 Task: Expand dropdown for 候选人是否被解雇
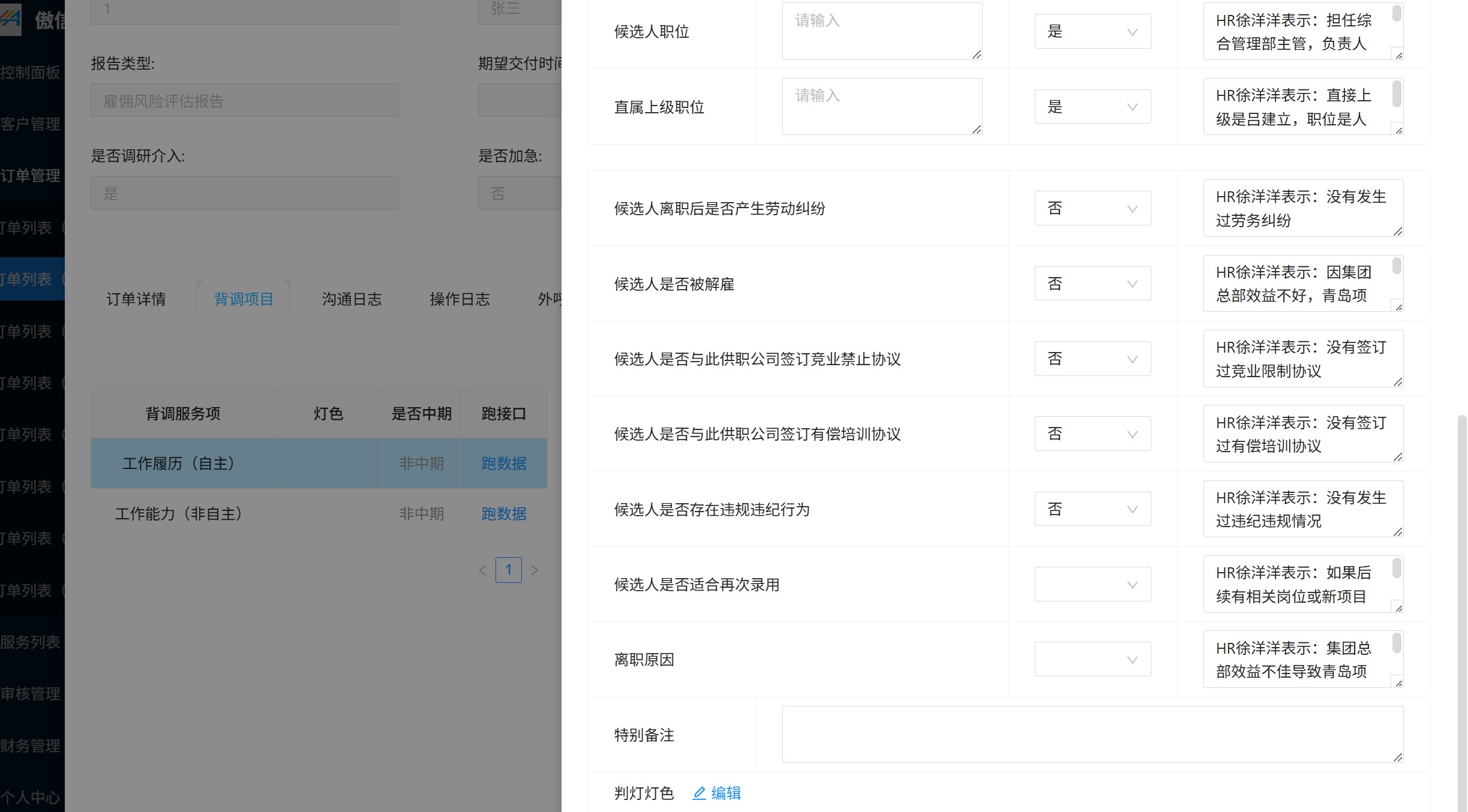1092,284
